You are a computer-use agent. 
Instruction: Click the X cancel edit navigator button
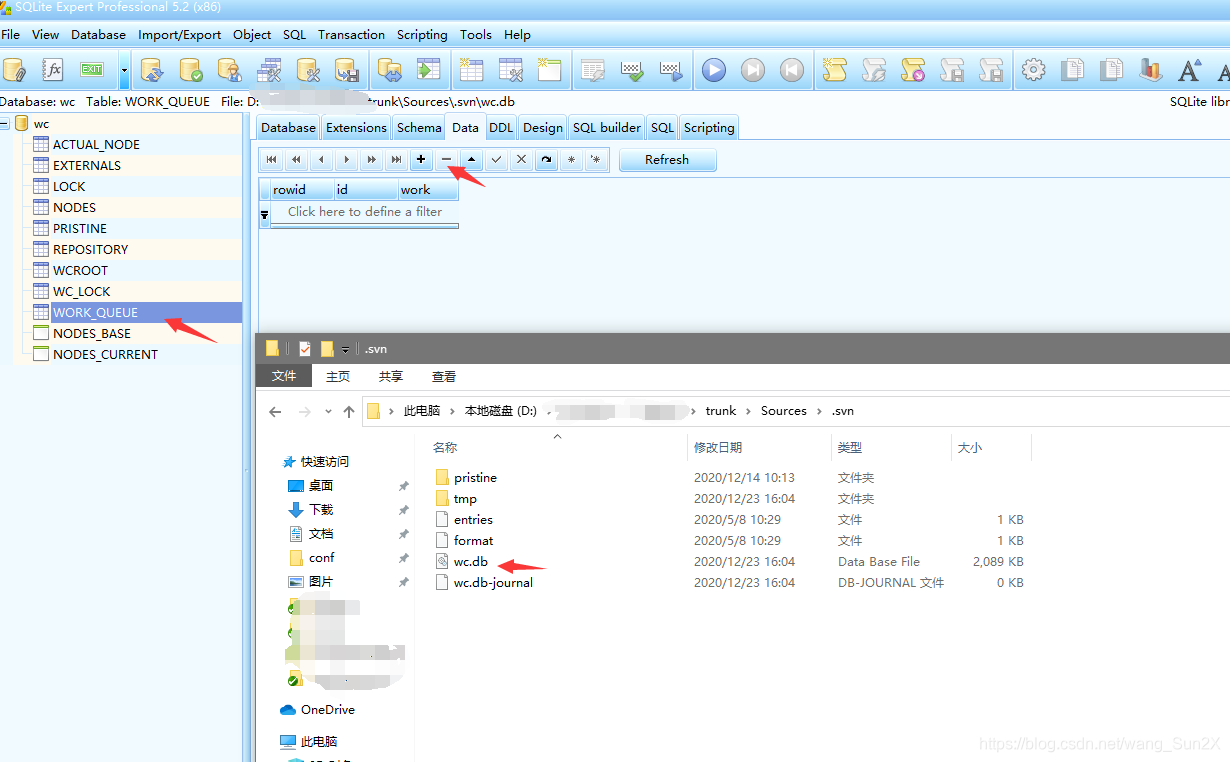[x=521, y=160]
